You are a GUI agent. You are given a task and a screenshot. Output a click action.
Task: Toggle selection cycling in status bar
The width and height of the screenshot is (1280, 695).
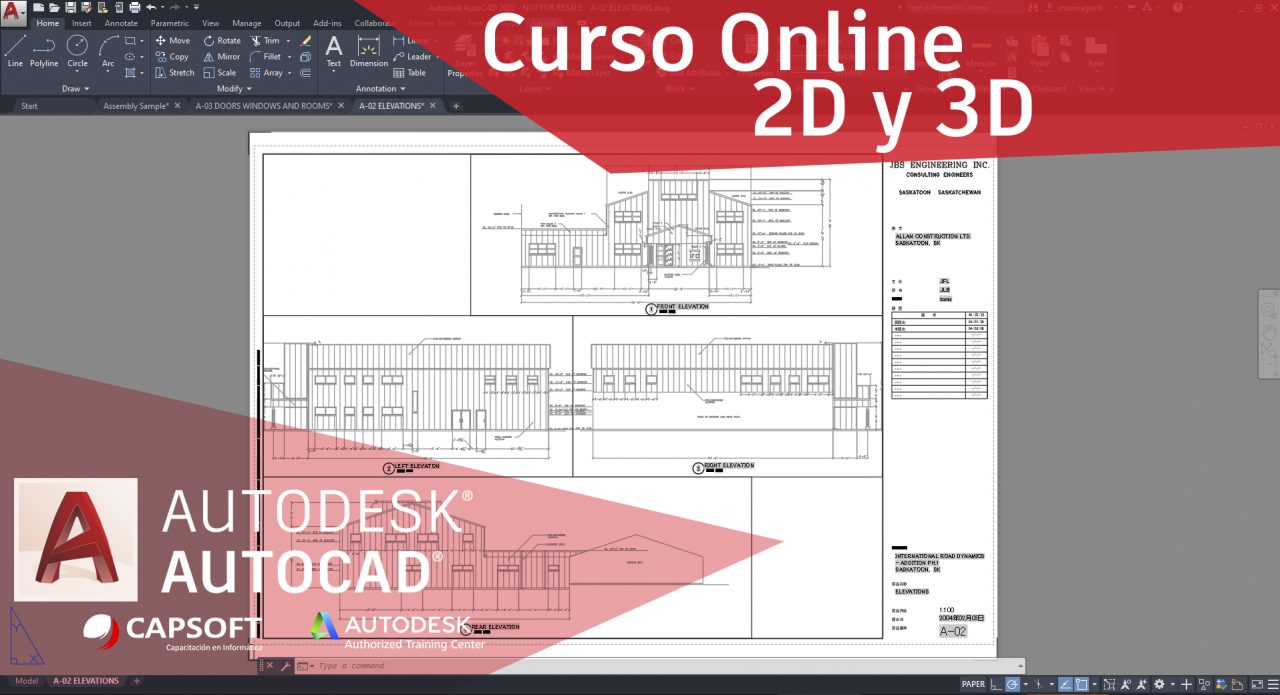[1110, 684]
